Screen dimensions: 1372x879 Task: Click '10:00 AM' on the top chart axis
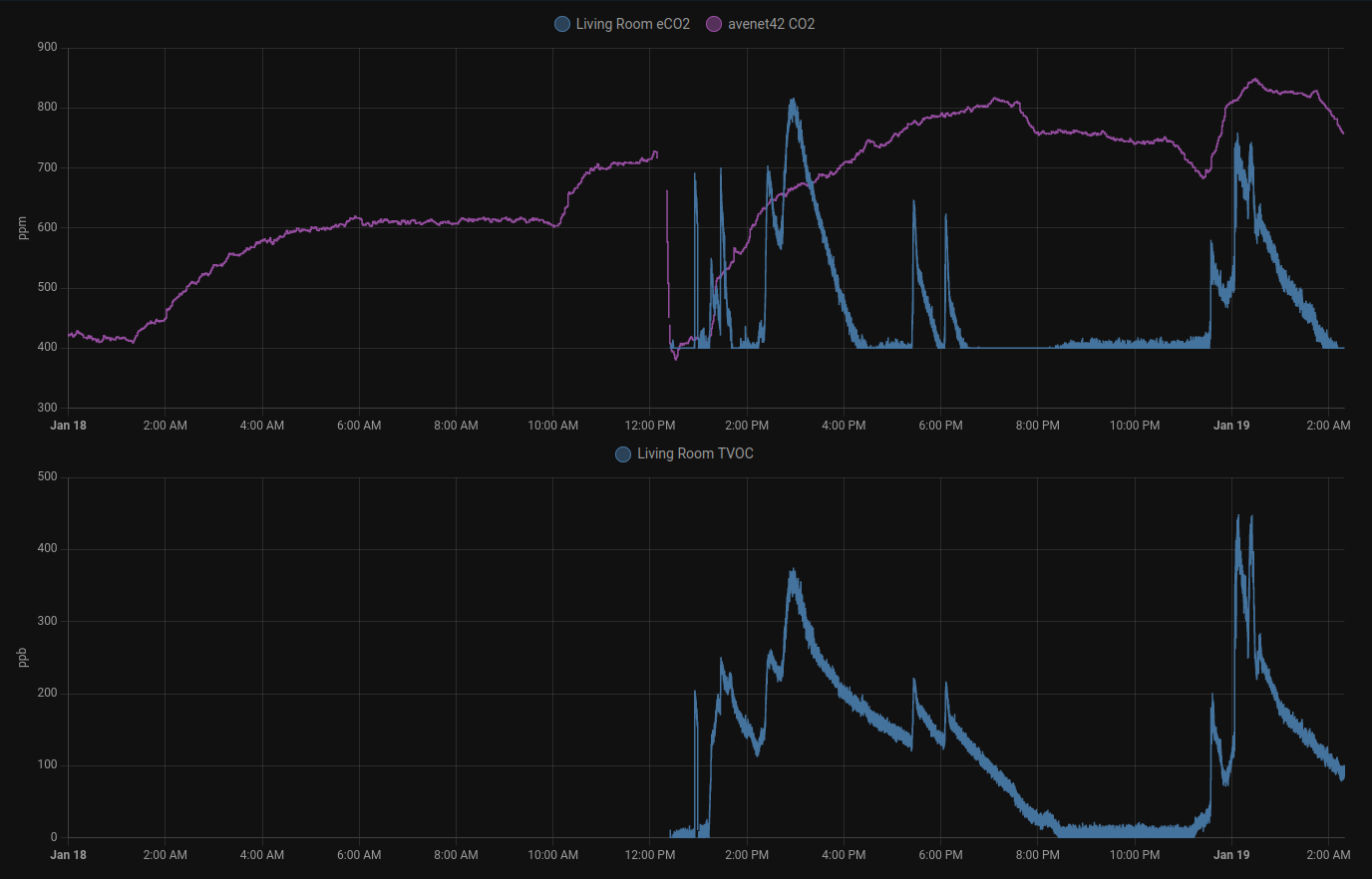(x=552, y=426)
